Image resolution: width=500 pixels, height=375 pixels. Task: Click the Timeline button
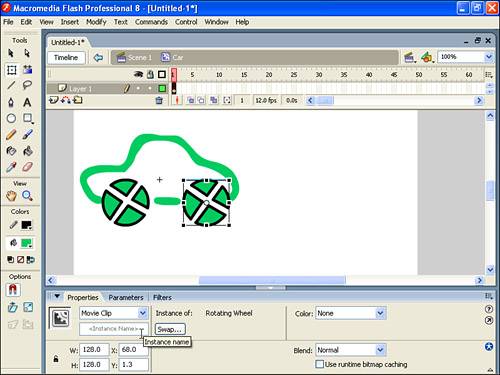click(x=66, y=57)
